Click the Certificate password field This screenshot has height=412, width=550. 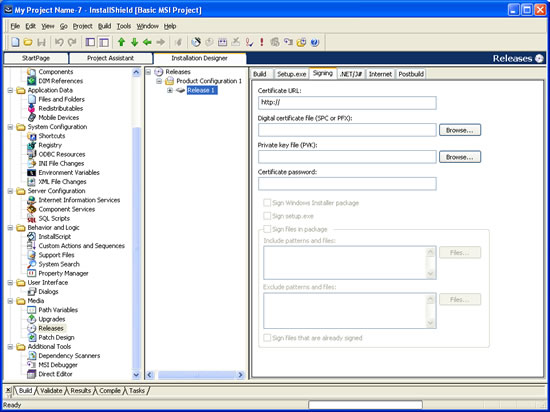coord(347,184)
